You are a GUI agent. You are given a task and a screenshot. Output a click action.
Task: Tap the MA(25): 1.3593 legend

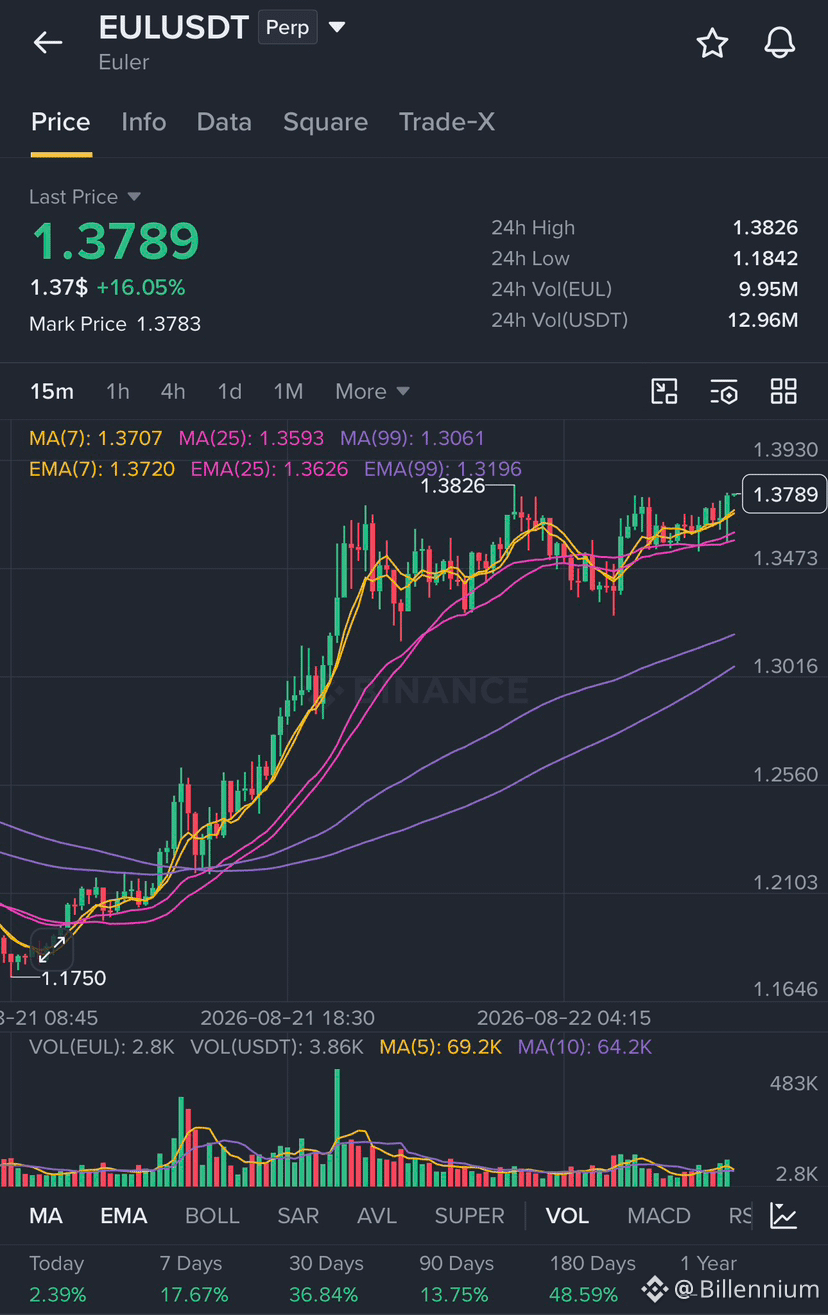pos(251,438)
